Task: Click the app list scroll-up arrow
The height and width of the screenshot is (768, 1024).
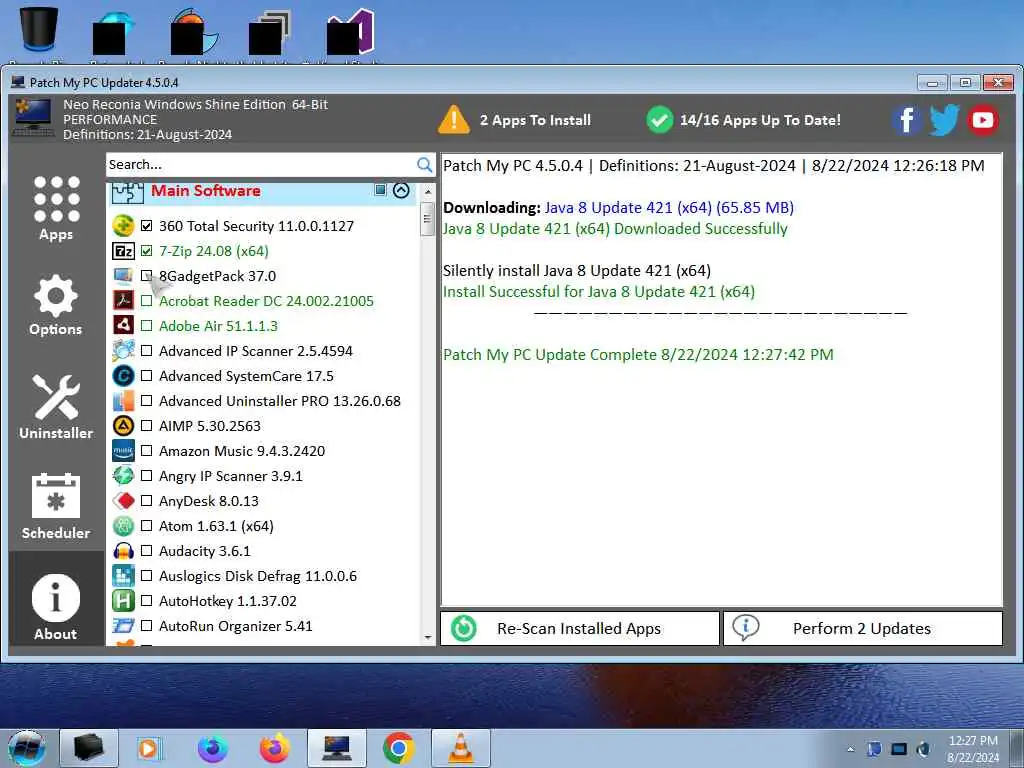Action: tap(428, 192)
